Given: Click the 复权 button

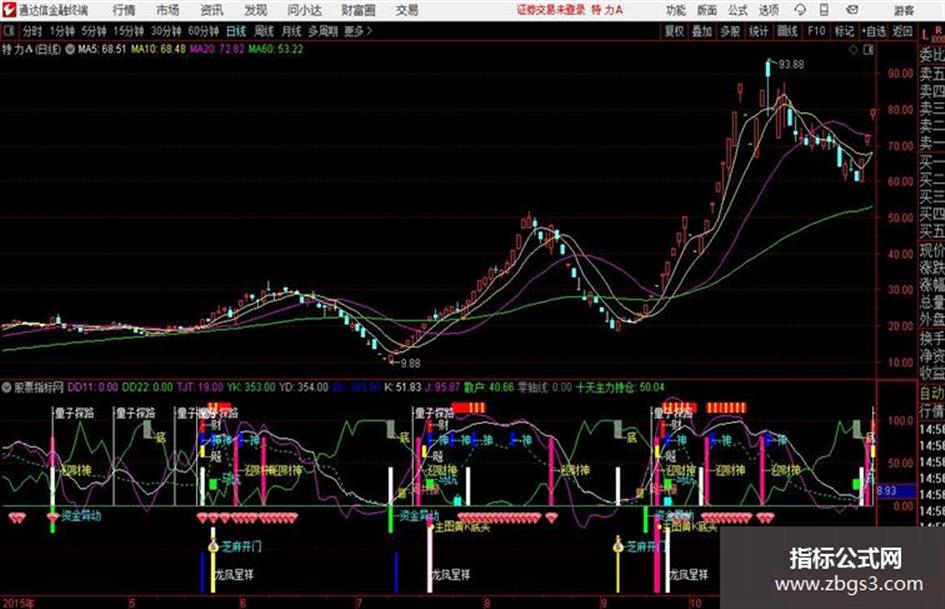Looking at the screenshot, I should (x=674, y=31).
